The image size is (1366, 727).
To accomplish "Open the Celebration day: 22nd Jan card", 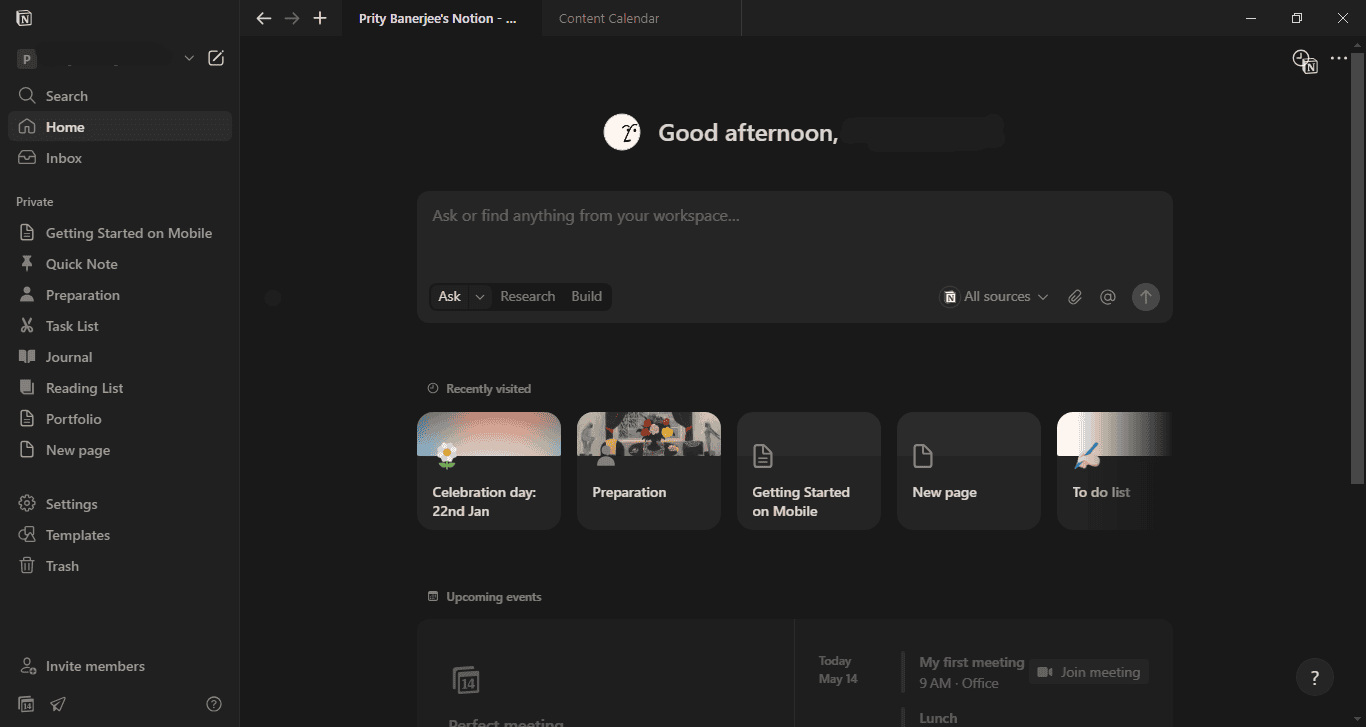I will click(489, 471).
